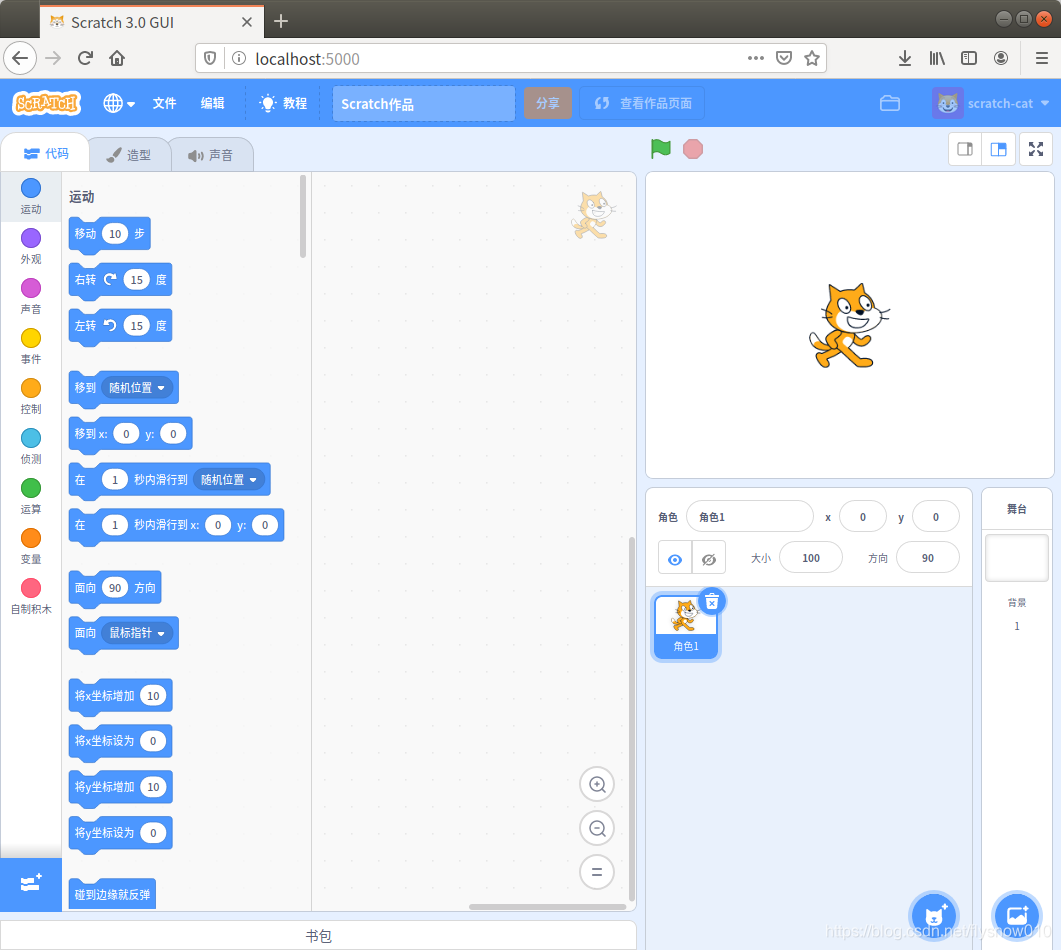Open the 书包 backpack bar
The height and width of the screenshot is (950, 1061).
pos(318,936)
